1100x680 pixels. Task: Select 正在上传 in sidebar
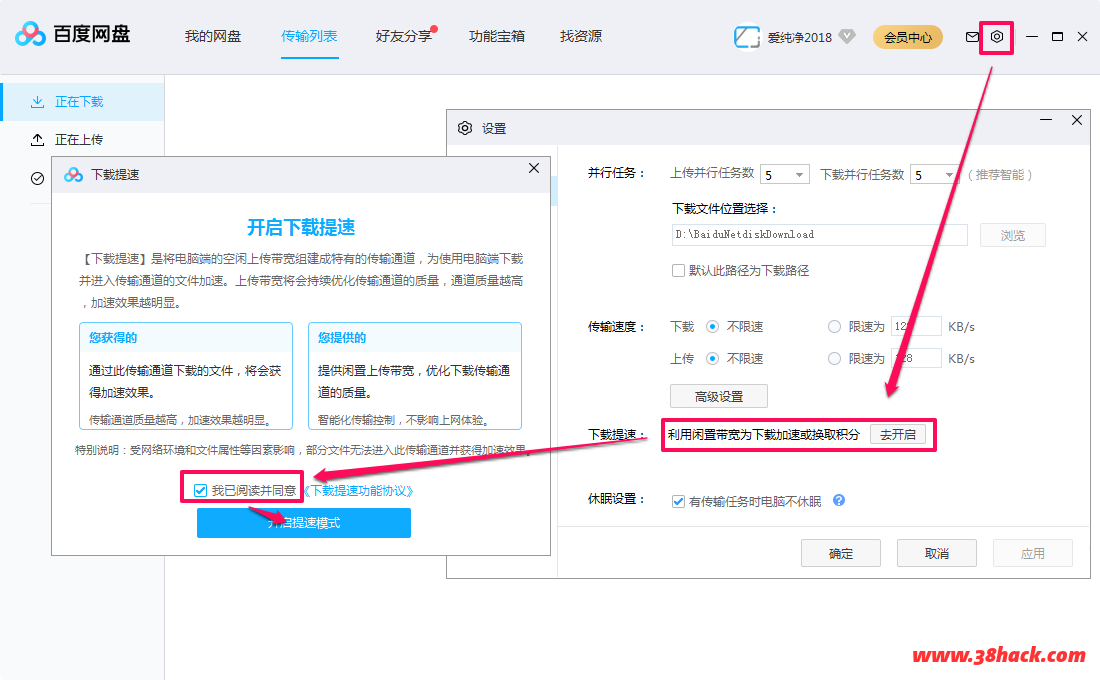coord(79,140)
